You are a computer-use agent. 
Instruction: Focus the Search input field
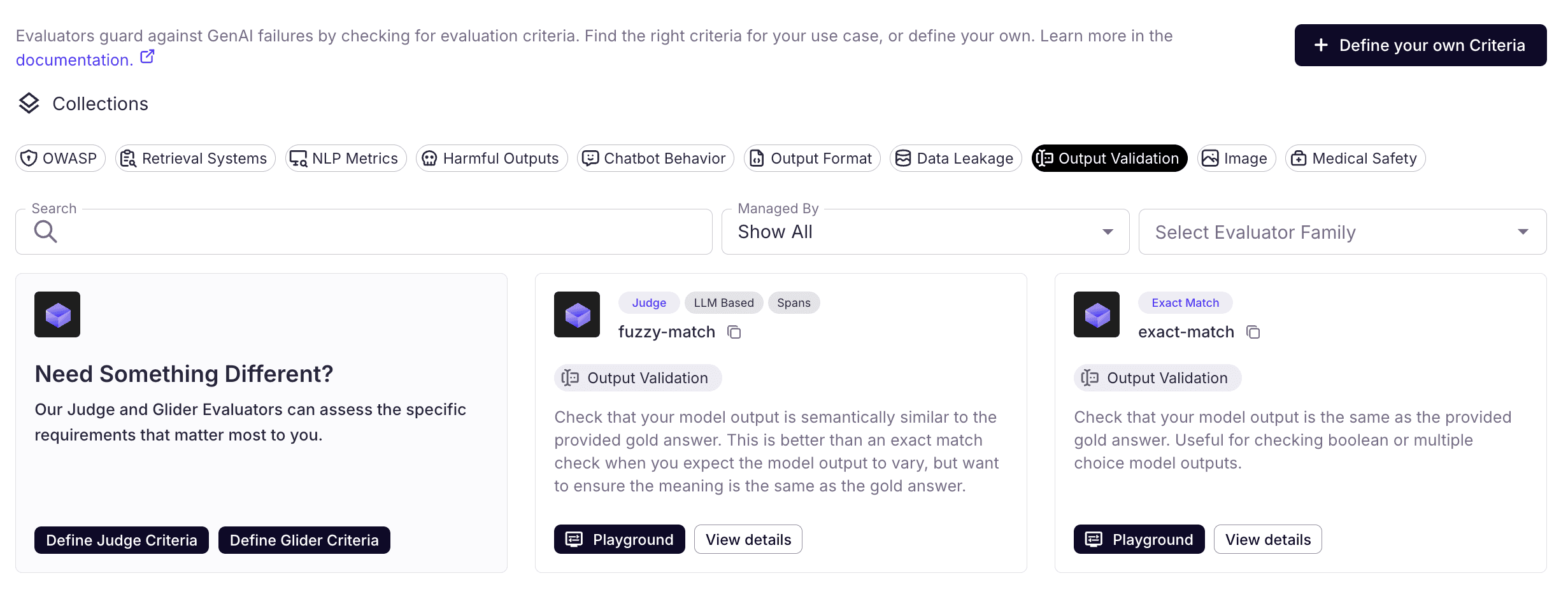(382, 232)
